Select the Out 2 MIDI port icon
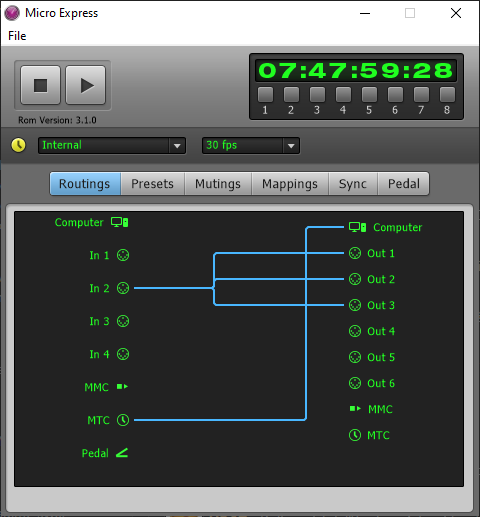Image resolution: width=480 pixels, height=517 pixels. (x=355, y=279)
